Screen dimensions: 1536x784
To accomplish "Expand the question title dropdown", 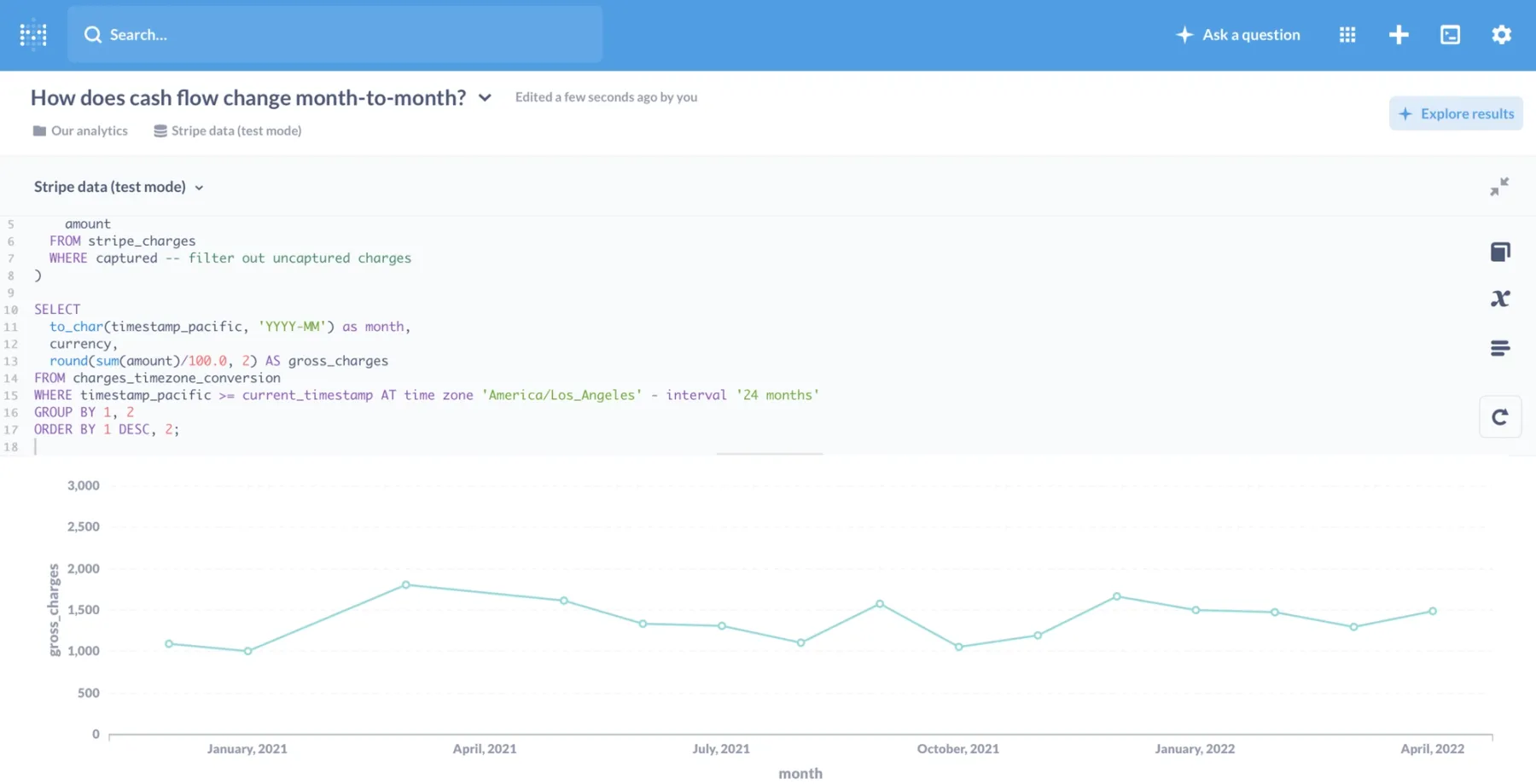I will point(485,97).
